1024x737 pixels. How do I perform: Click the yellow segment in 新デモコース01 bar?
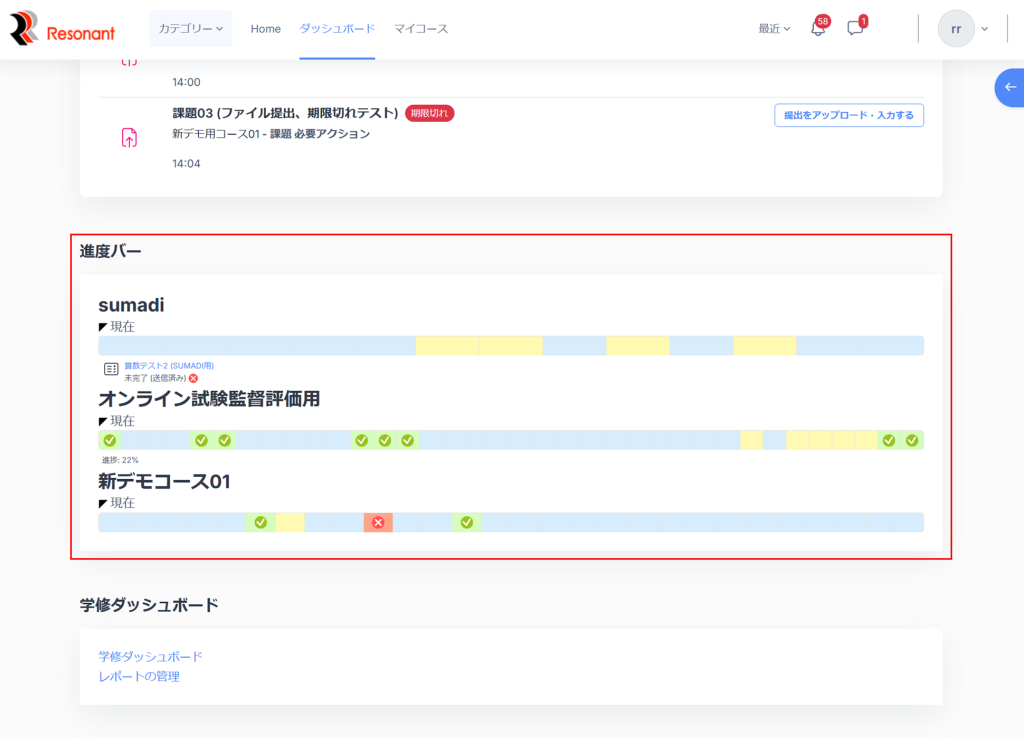click(290, 522)
